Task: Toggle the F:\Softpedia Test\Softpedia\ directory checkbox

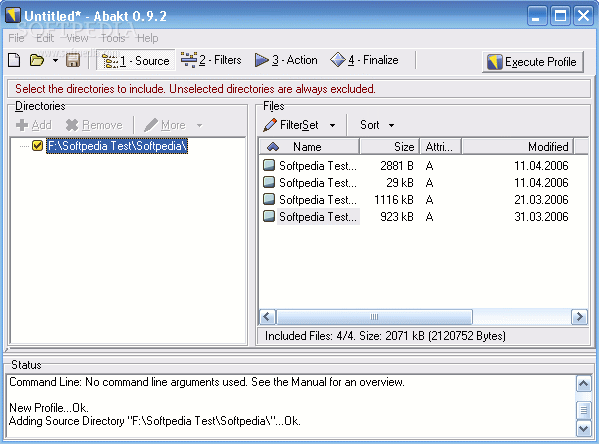Action: coord(37,146)
